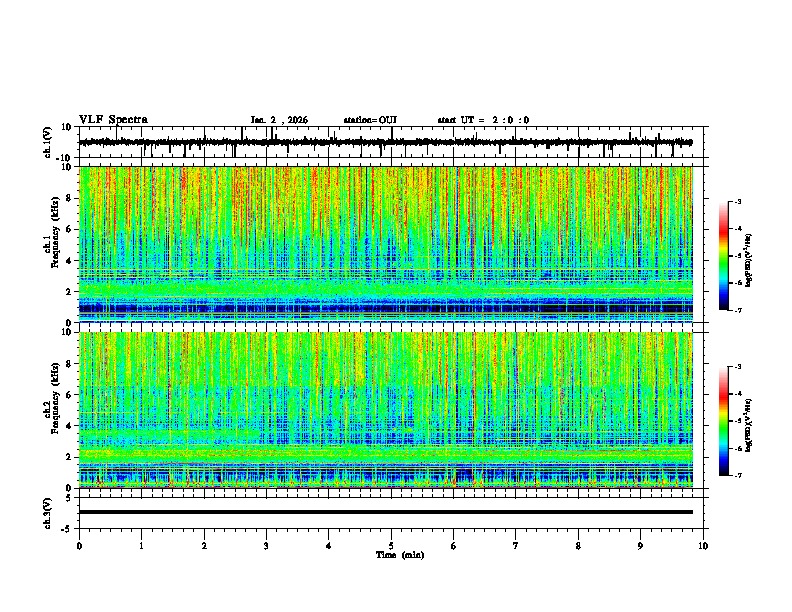Click the ch.2 frequency spectrogram panel

pos(386,410)
